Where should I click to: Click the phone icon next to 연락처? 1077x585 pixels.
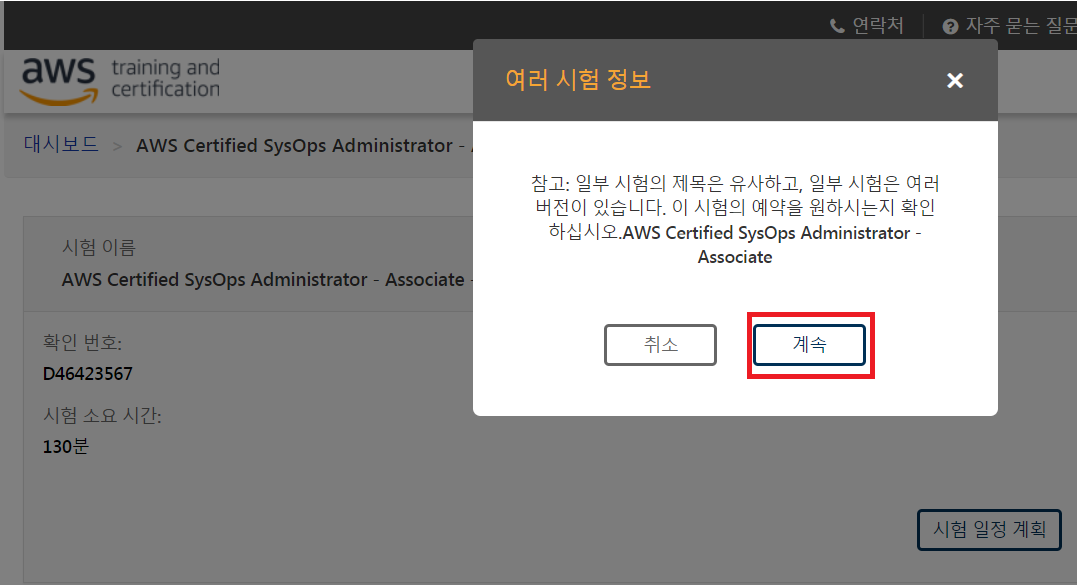[x=837, y=26]
